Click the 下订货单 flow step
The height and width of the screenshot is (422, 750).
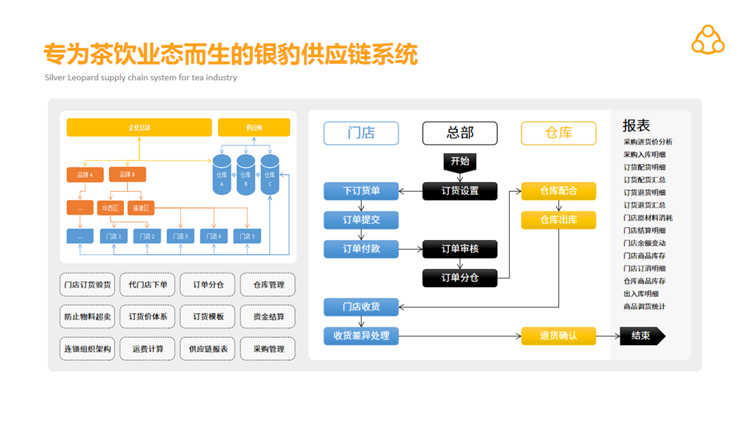[361, 191]
